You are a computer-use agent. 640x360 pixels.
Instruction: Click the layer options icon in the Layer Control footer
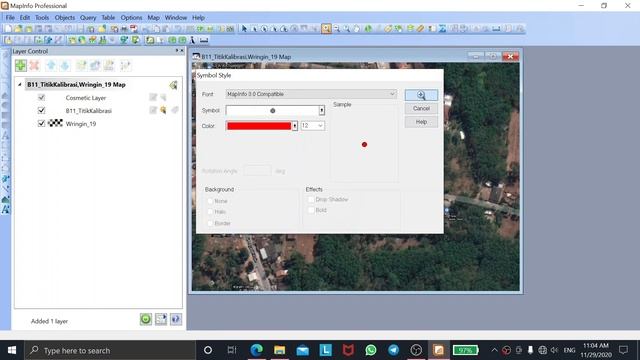161,319
